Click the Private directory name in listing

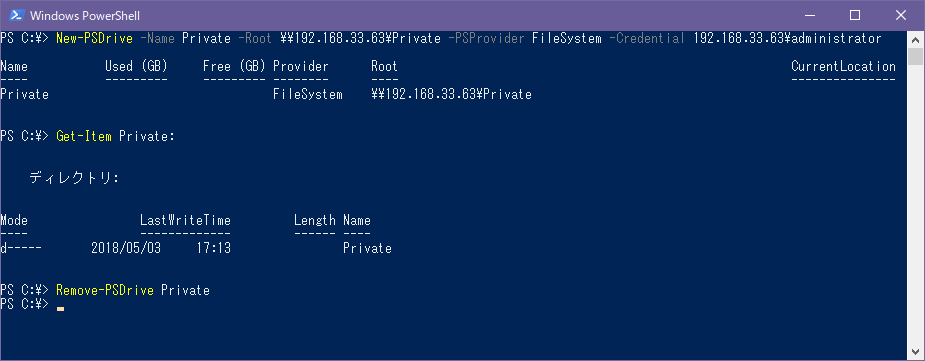click(x=368, y=248)
